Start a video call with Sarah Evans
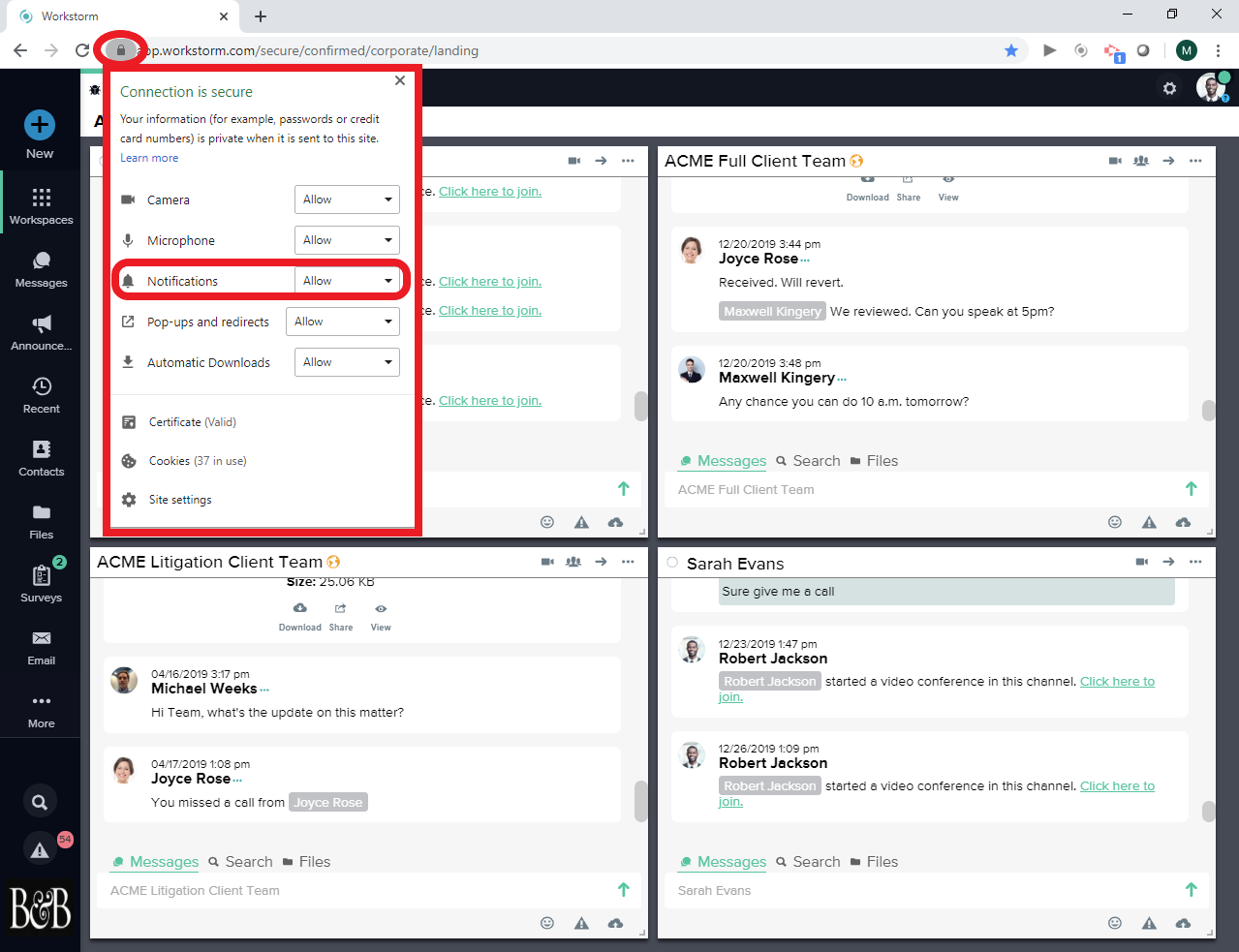The width and height of the screenshot is (1239, 952). point(1142,562)
